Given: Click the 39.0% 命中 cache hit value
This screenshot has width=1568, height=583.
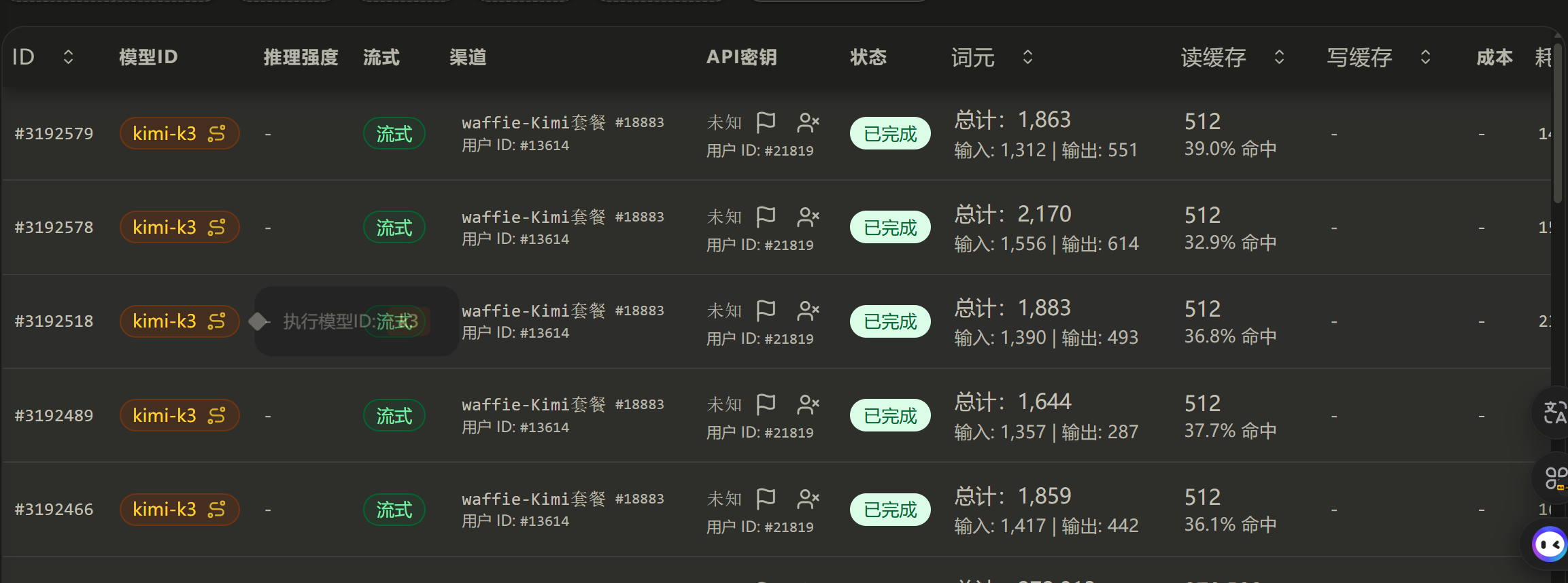Looking at the screenshot, I should pos(1230,149).
